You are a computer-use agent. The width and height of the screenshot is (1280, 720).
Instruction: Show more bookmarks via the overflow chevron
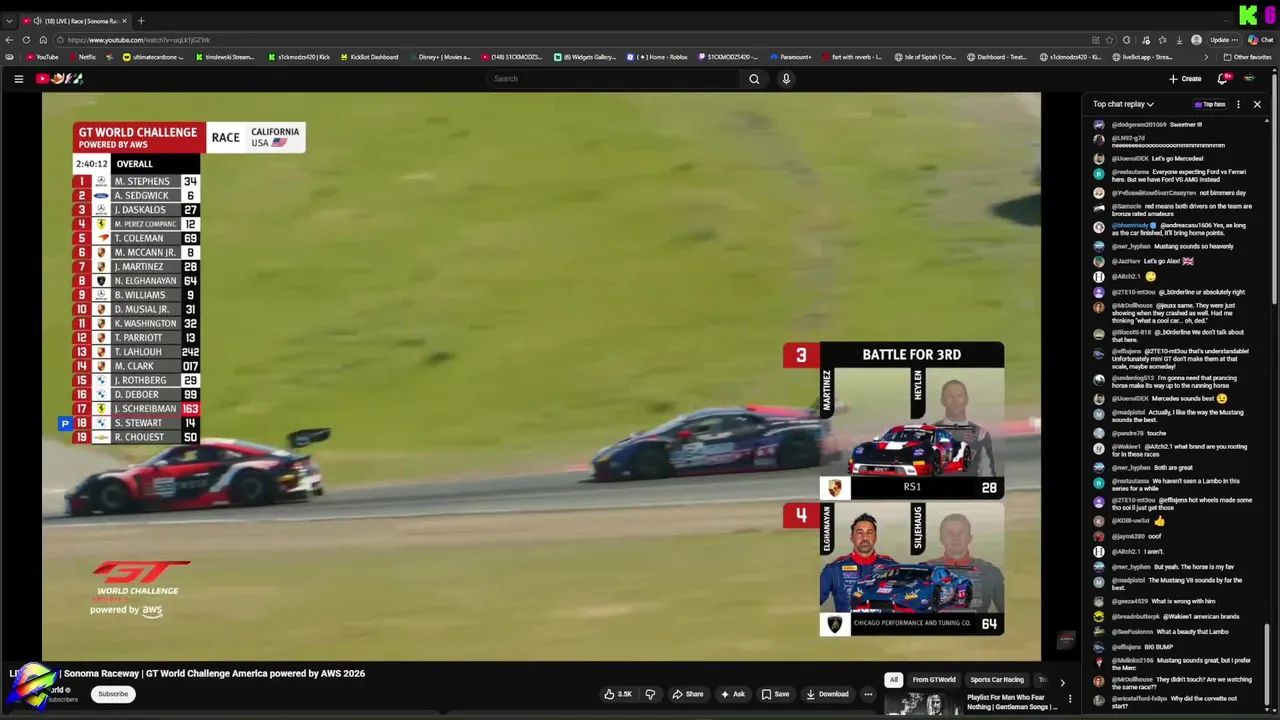coord(1205,57)
